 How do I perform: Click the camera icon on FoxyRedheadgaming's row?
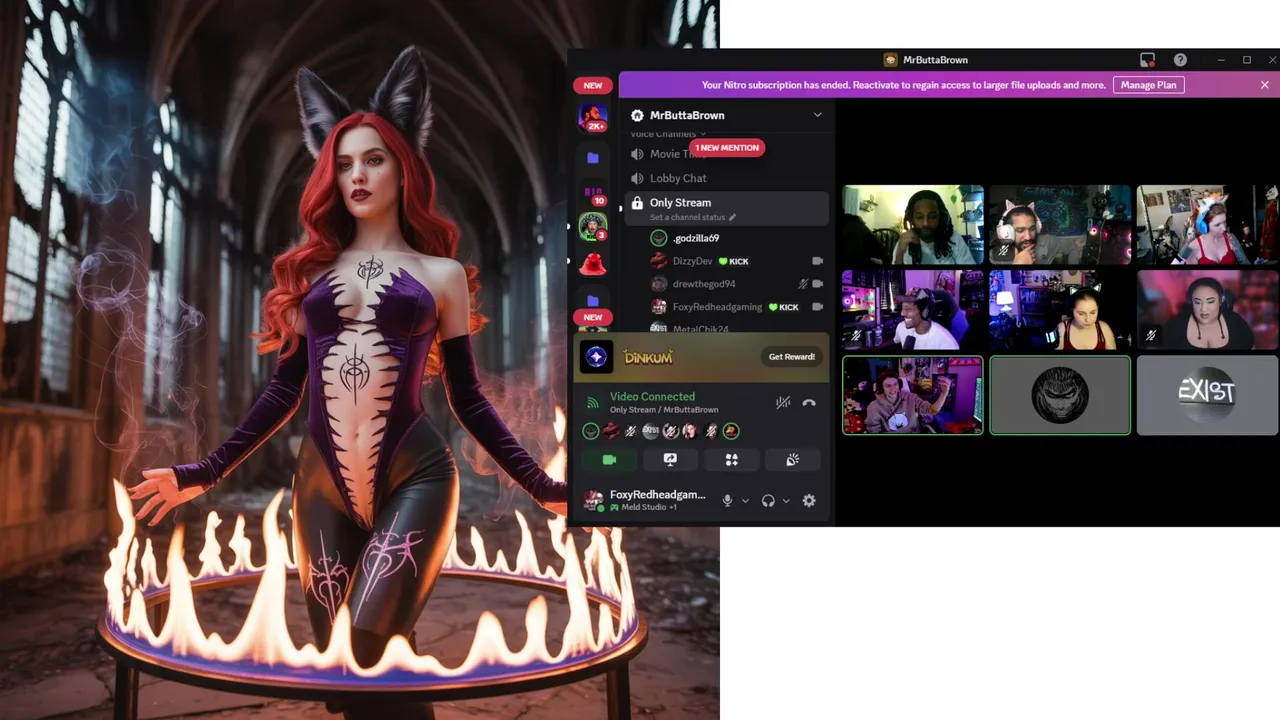pos(817,307)
